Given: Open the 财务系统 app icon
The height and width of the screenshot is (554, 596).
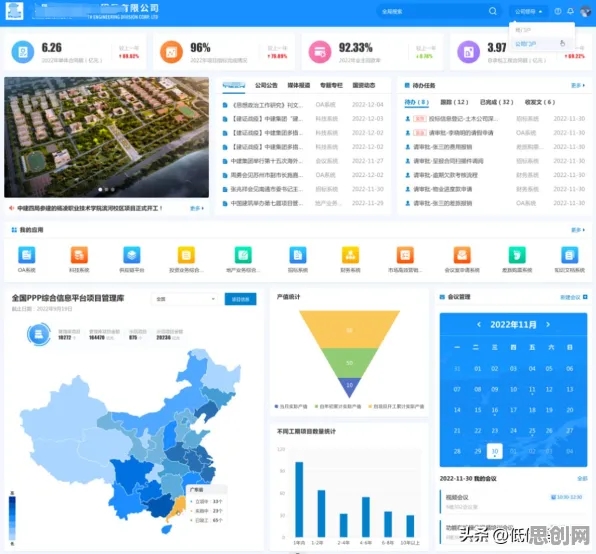Looking at the screenshot, I should [x=350, y=255].
